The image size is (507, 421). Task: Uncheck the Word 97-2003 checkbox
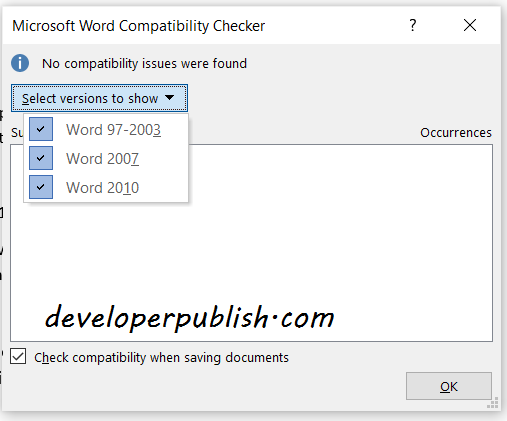[41, 129]
